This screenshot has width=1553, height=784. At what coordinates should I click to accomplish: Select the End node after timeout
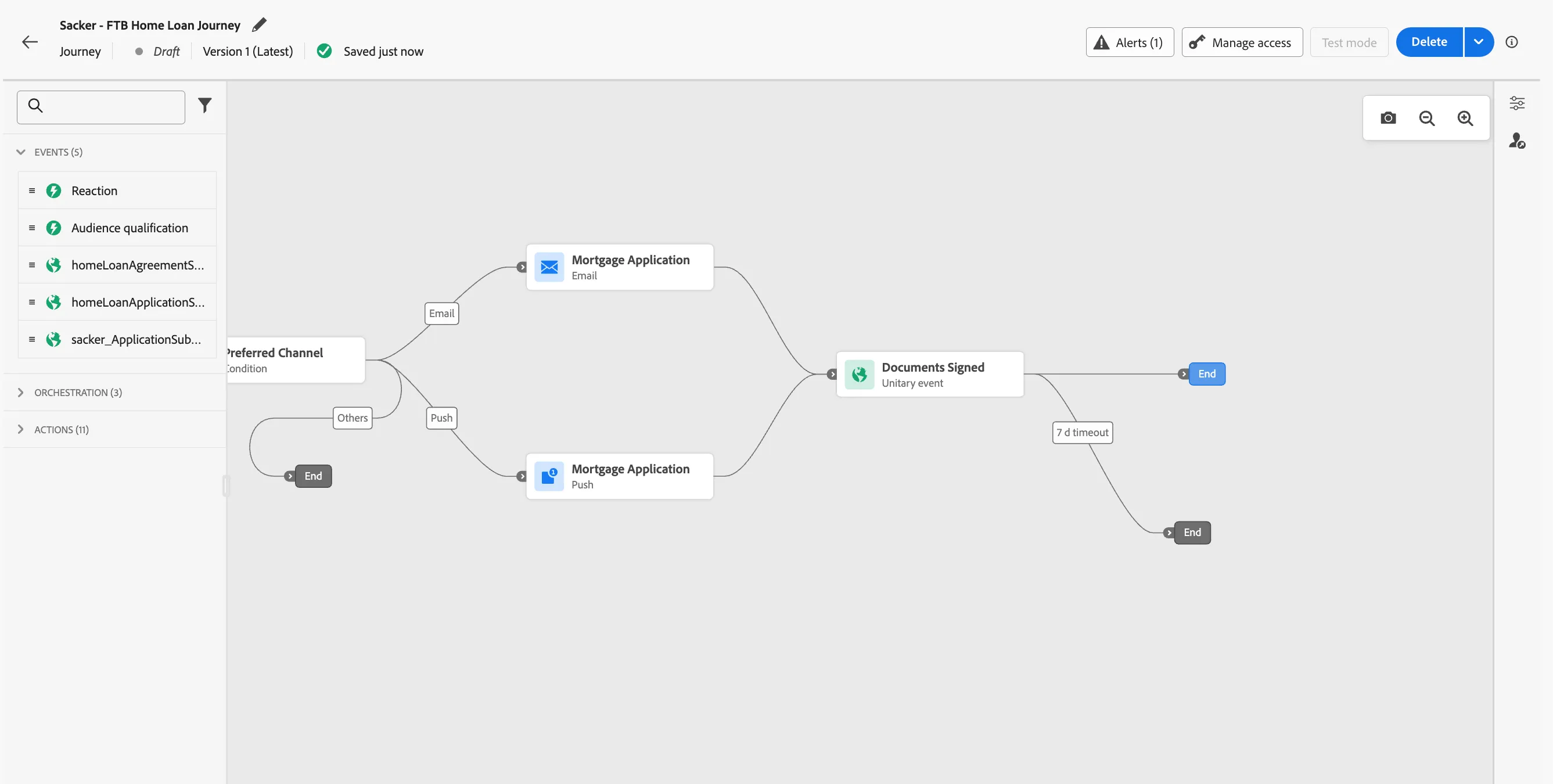pos(1192,532)
